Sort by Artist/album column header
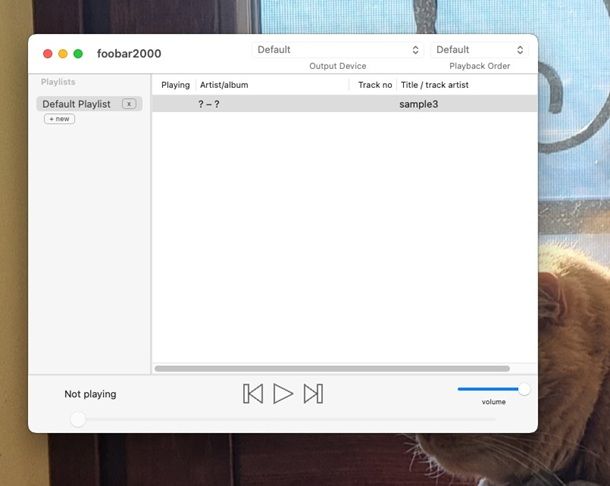Image resolution: width=610 pixels, height=486 pixels. coord(224,85)
